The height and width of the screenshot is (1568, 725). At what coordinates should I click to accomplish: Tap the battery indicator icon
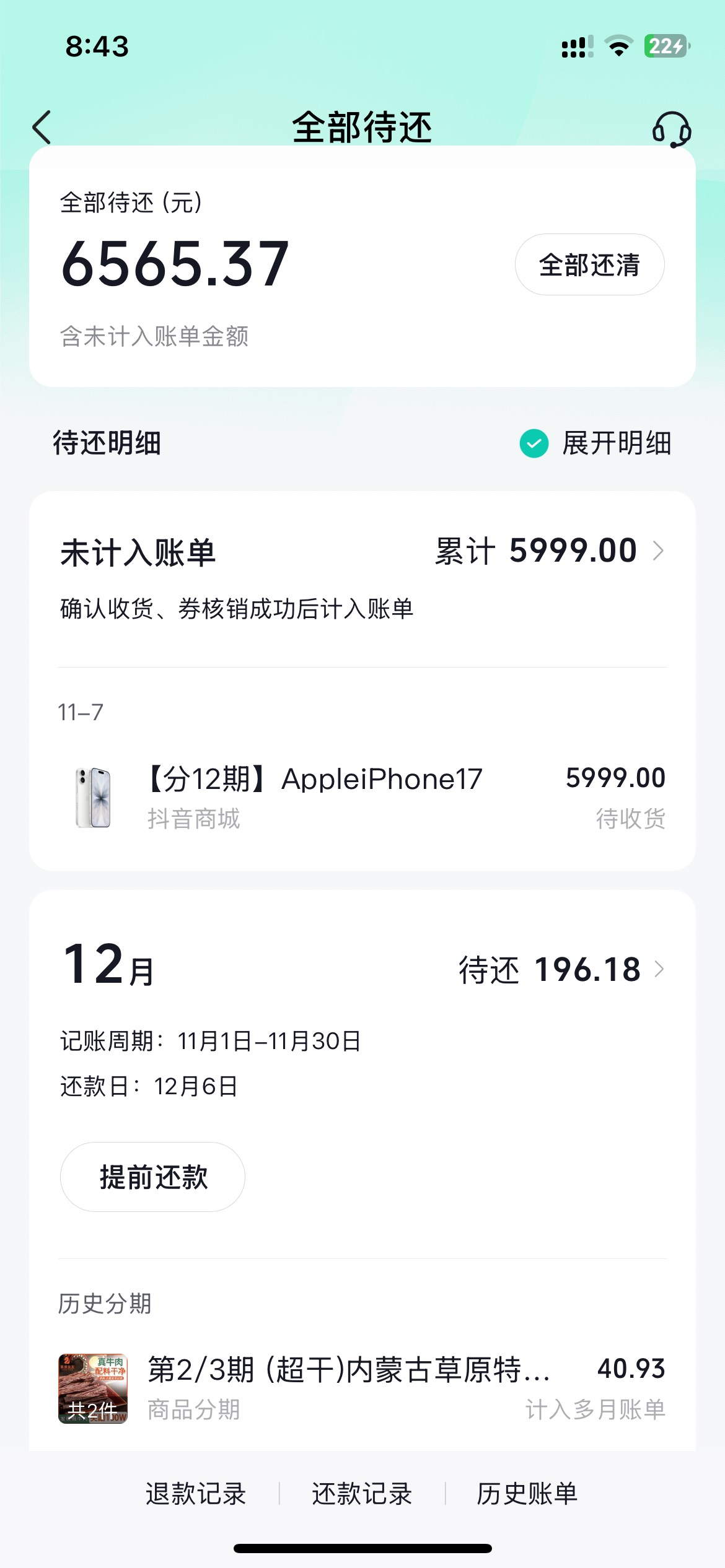pos(667,46)
